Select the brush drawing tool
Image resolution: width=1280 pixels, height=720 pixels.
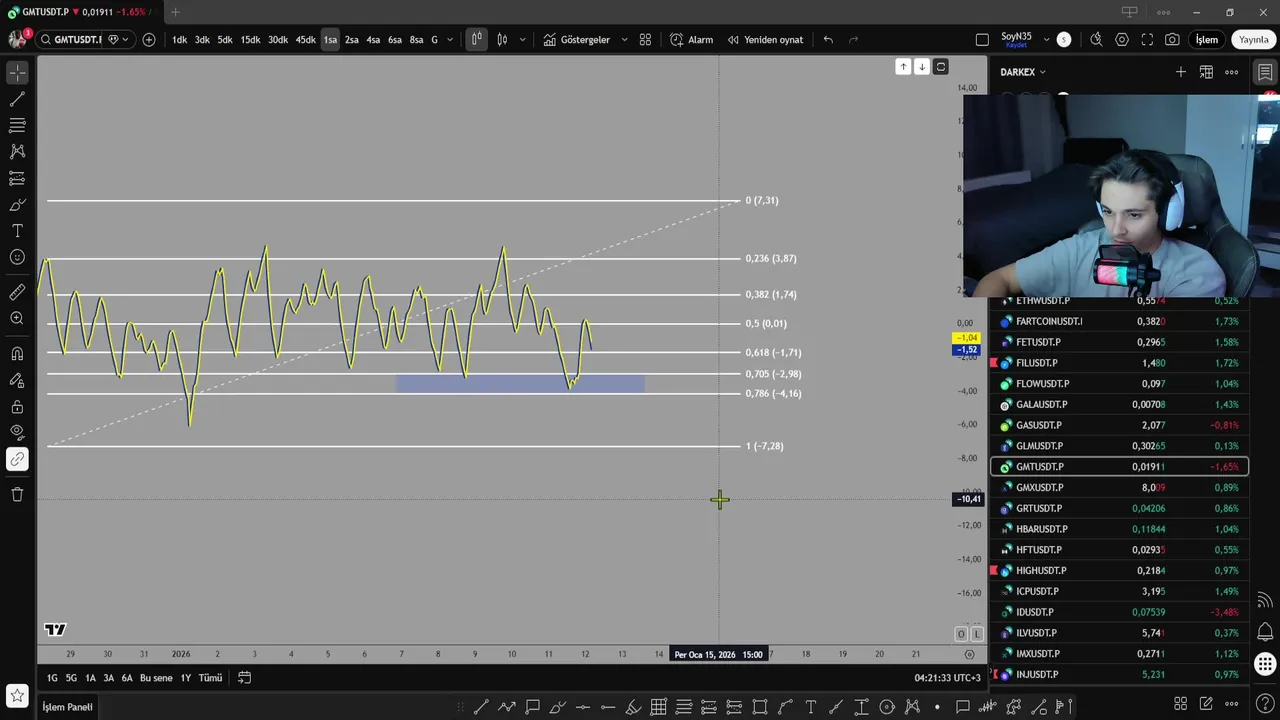point(17,204)
